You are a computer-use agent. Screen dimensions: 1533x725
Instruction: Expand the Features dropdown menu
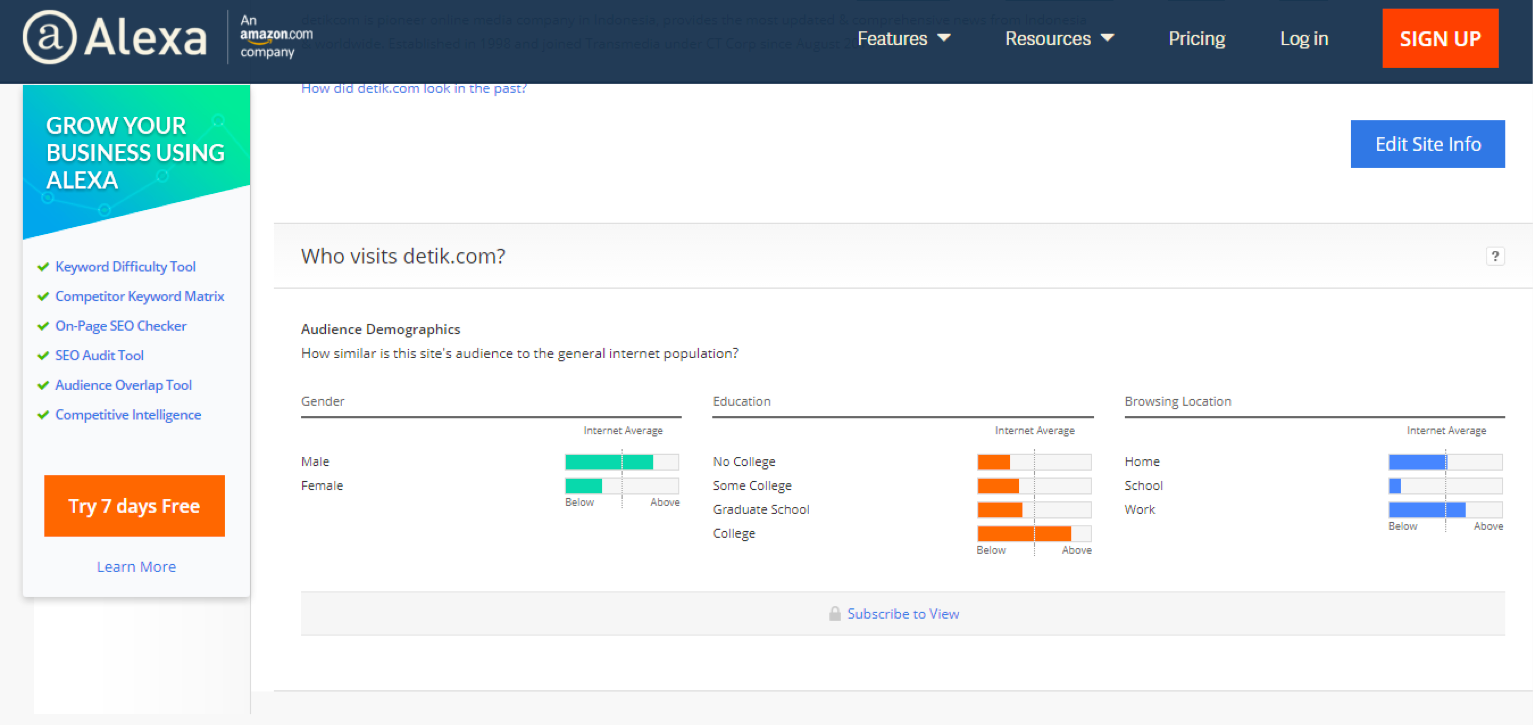pos(904,39)
